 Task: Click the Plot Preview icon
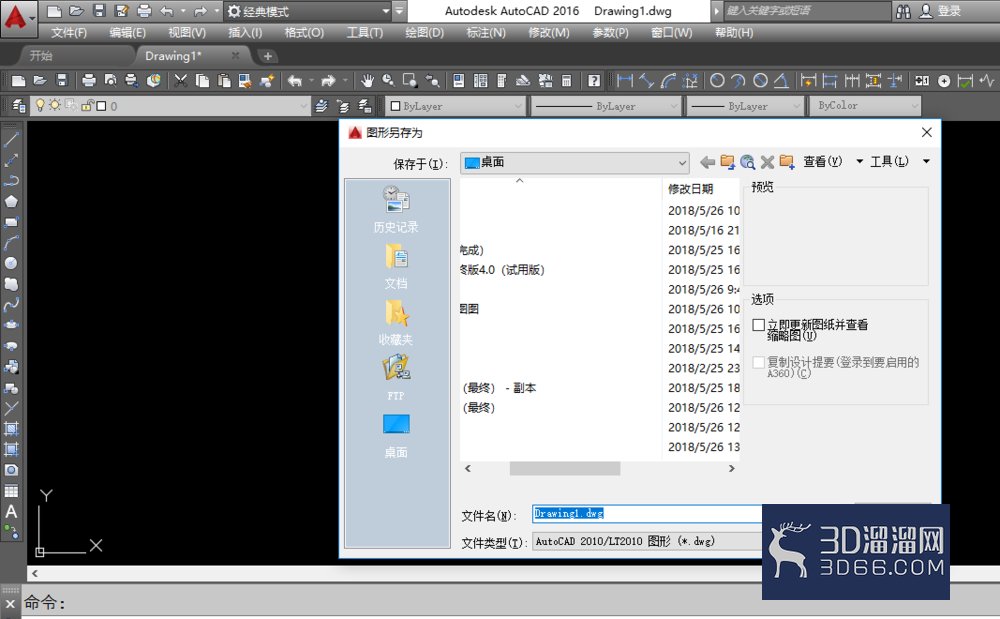(x=110, y=81)
